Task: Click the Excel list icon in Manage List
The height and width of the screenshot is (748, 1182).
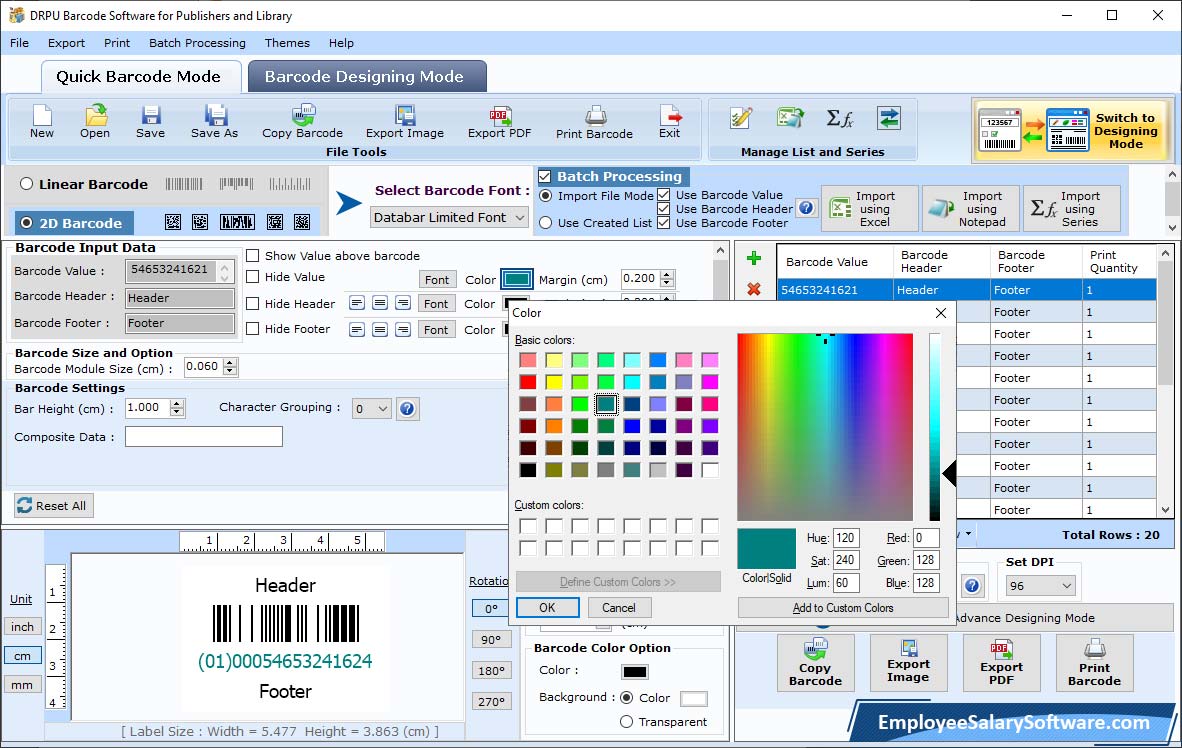Action: 790,118
